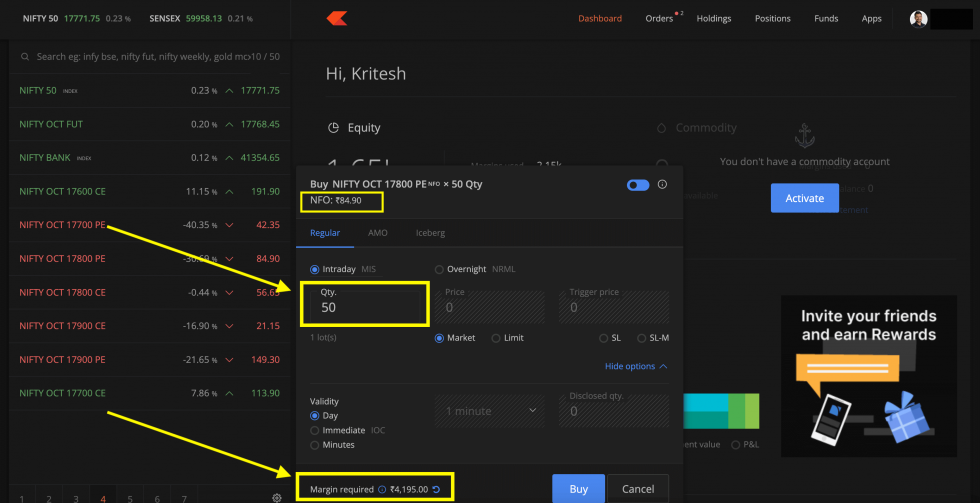Image resolution: width=980 pixels, height=503 pixels.
Task: Select NIFTY OCT 17600 CE row
Action: (x=149, y=192)
